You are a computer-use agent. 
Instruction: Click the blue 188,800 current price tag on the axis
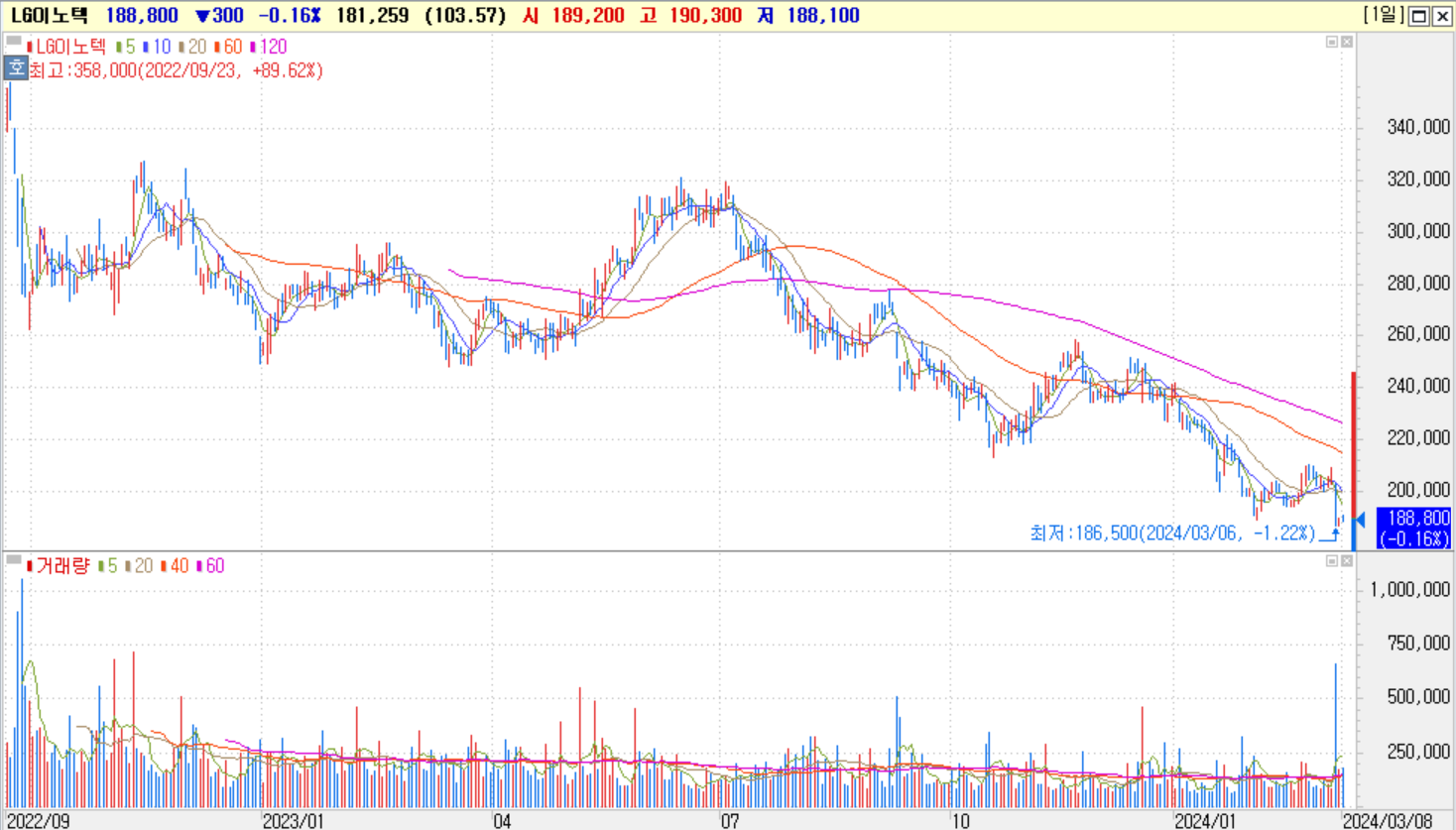coord(1413,529)
